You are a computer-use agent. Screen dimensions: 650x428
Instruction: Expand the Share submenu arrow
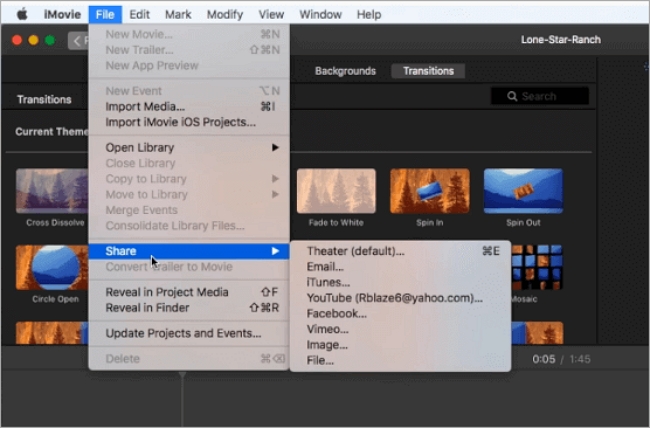[275, 251]
